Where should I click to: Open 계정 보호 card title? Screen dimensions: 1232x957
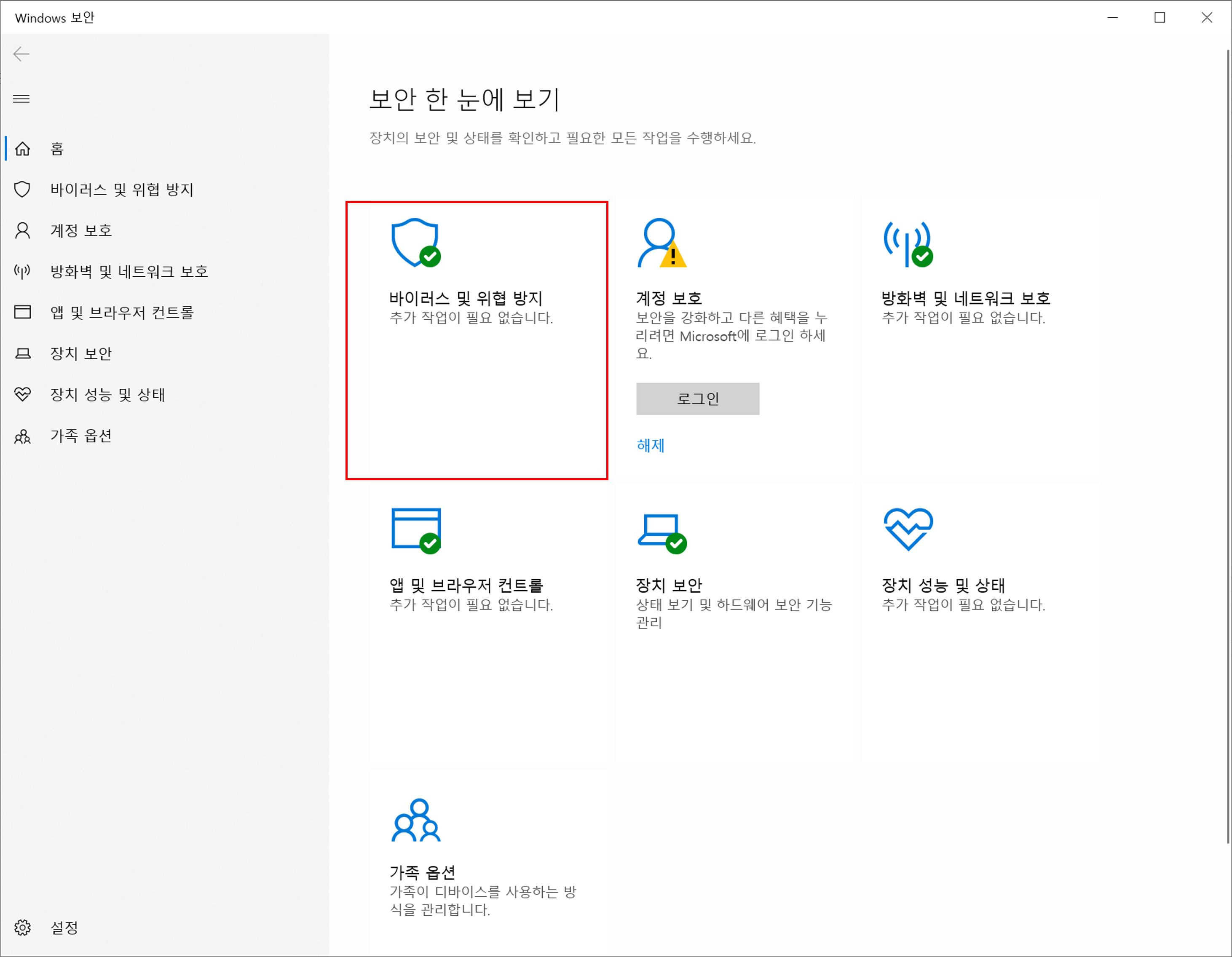click(x=669, y=298)
